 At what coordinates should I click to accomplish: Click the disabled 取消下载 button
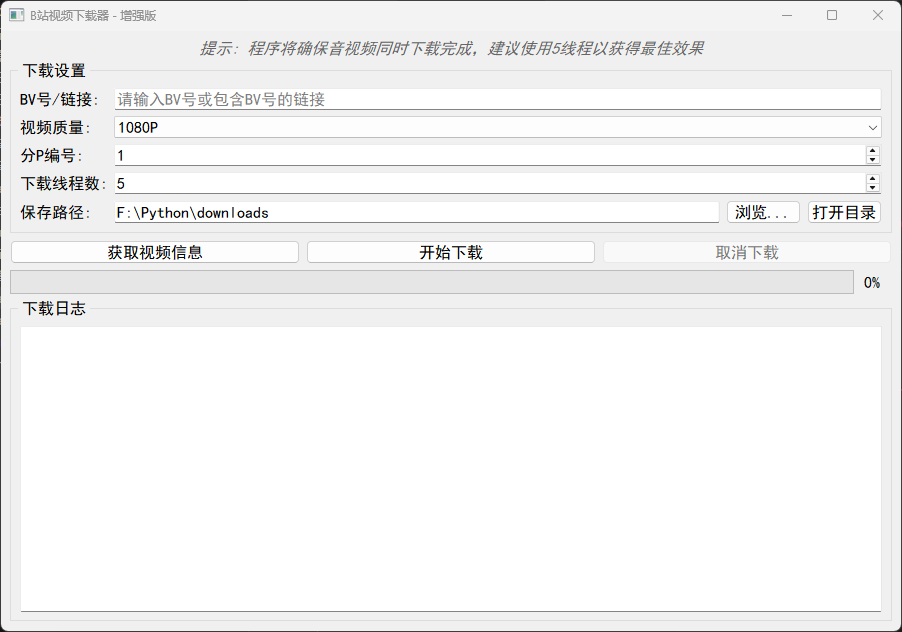746,251
